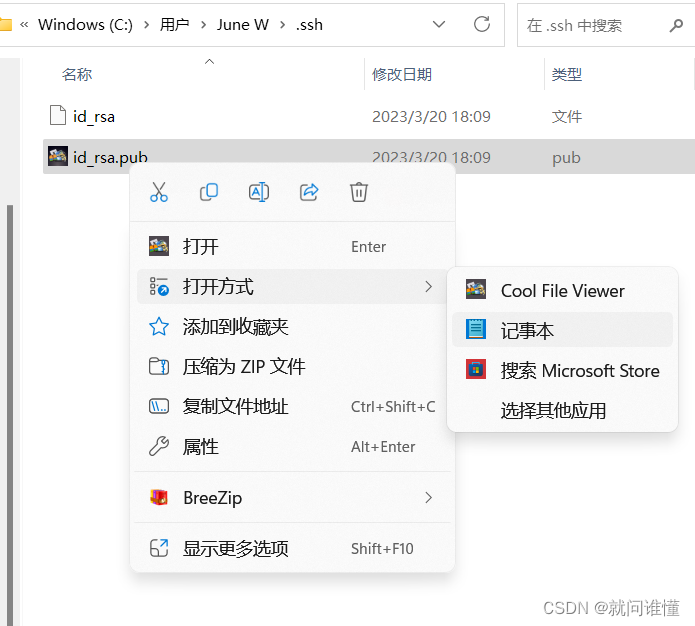Choose 添加到收藏夹 entry
The width and height of the screenshot is (695, 626).
click(292, 327)
